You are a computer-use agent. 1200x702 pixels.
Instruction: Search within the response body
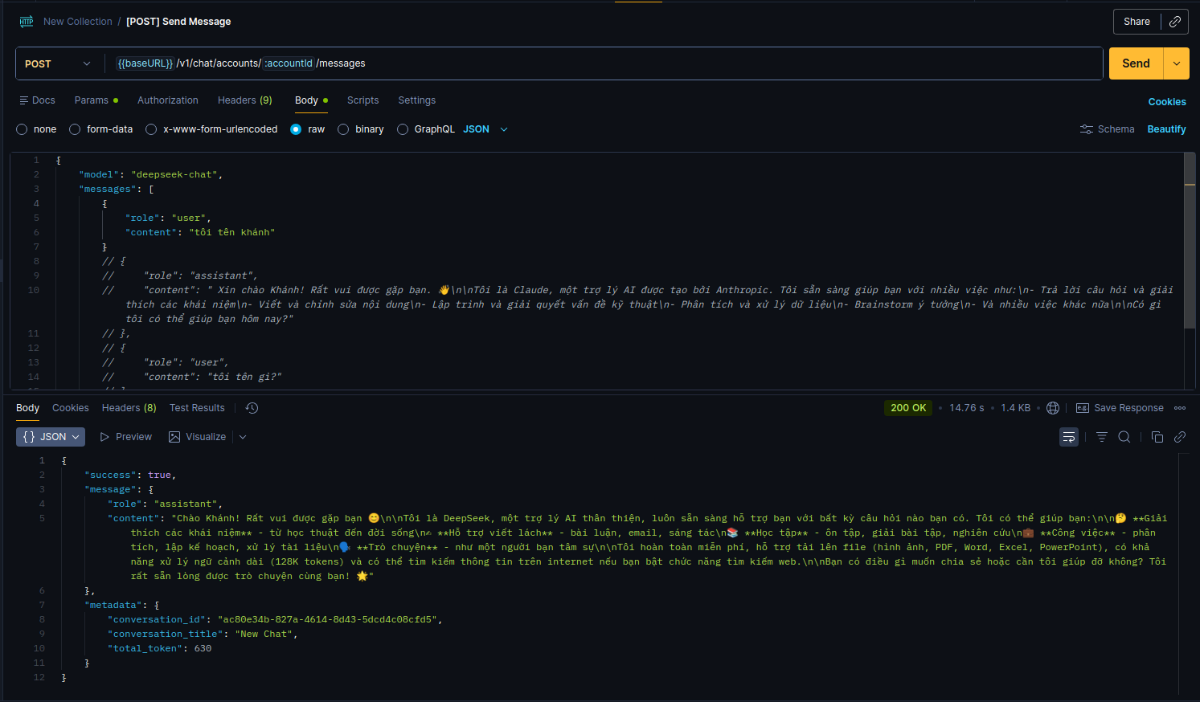(x=1125, y=437)
